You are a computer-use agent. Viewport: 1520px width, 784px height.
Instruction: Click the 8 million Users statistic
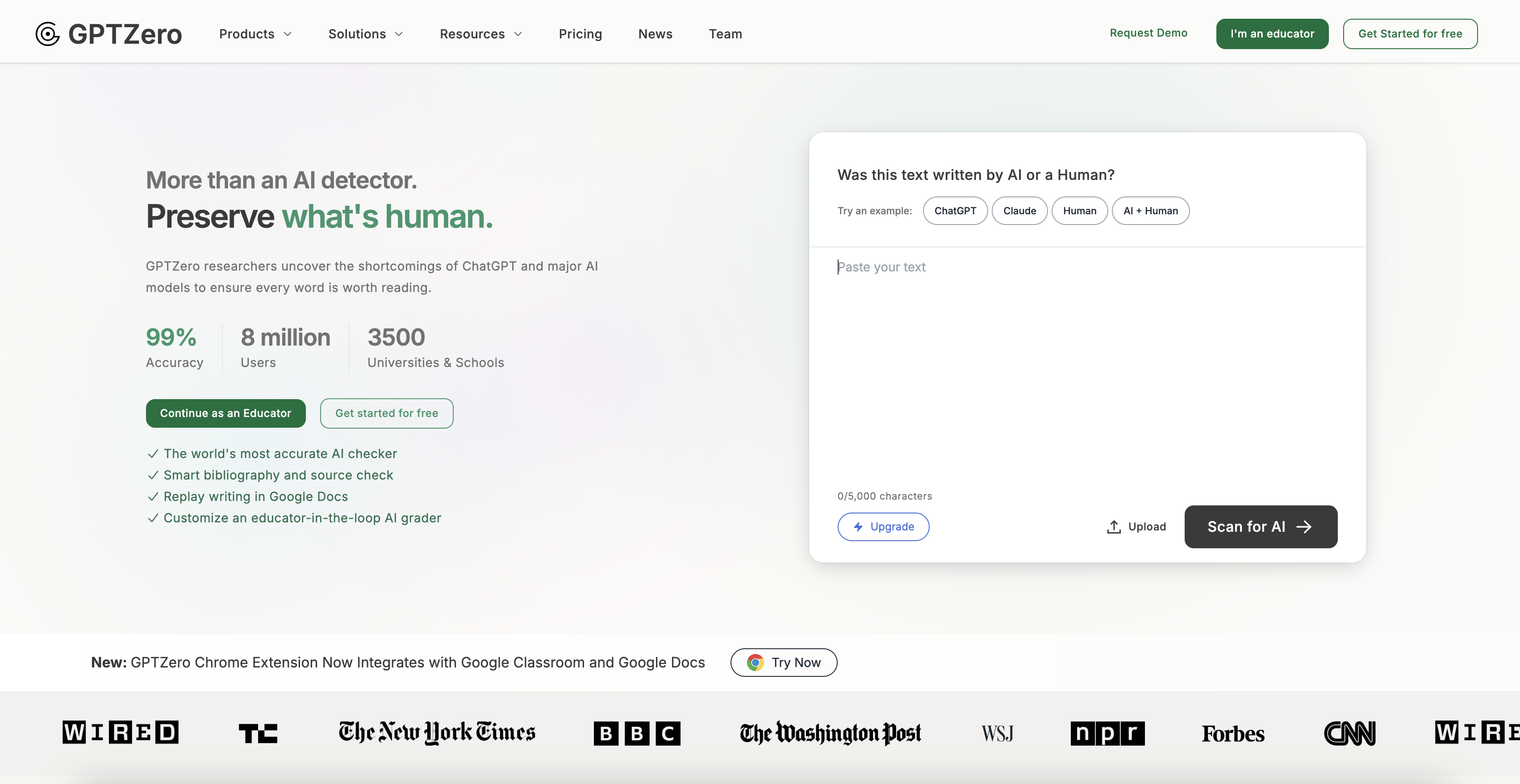(x=285, y=347)
